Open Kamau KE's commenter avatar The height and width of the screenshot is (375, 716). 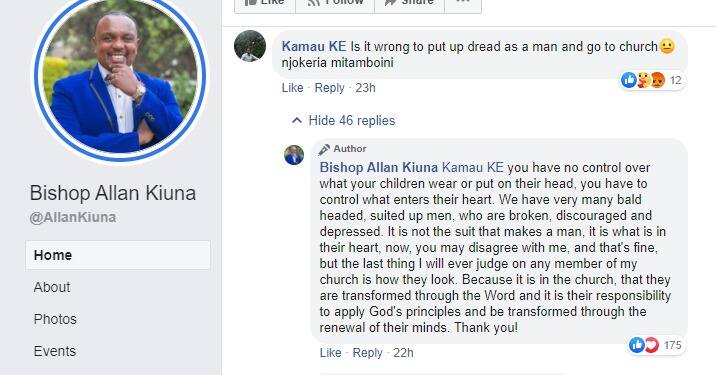pos(250,46)
